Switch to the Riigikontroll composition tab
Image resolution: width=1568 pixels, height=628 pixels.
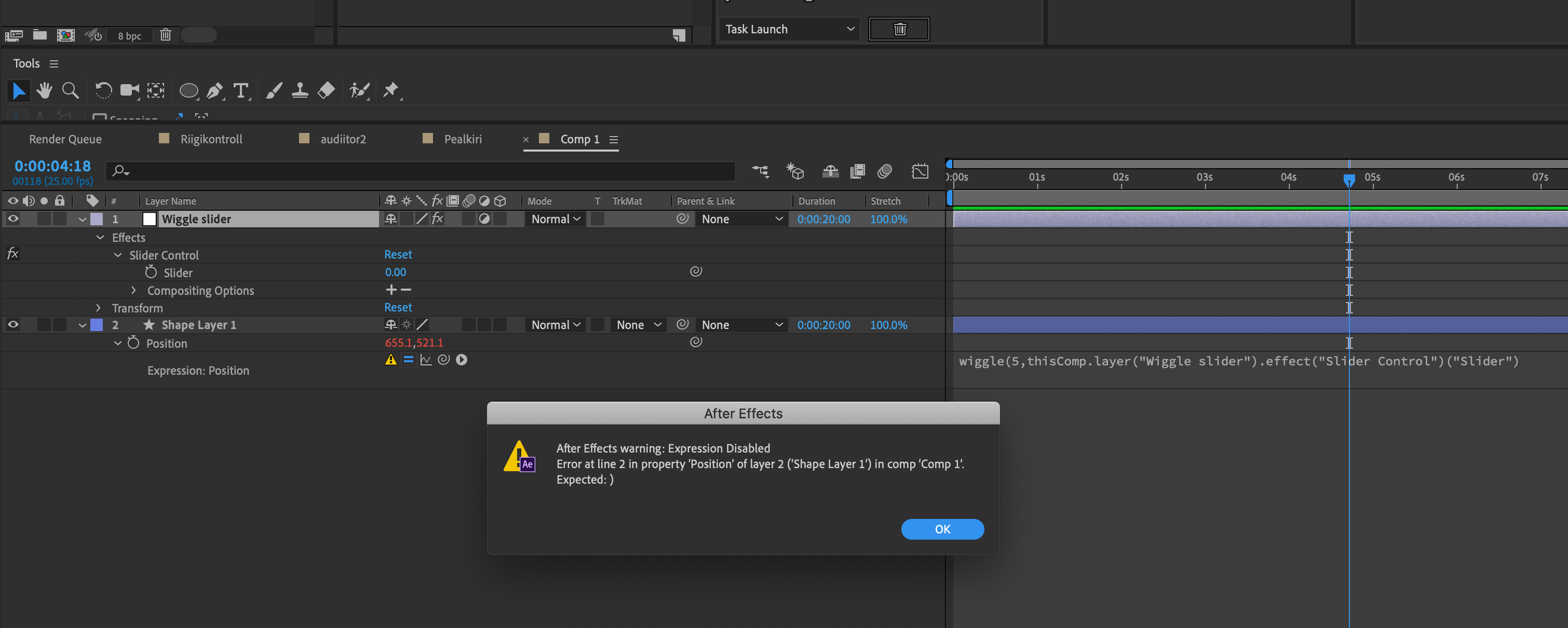point(211,139)
